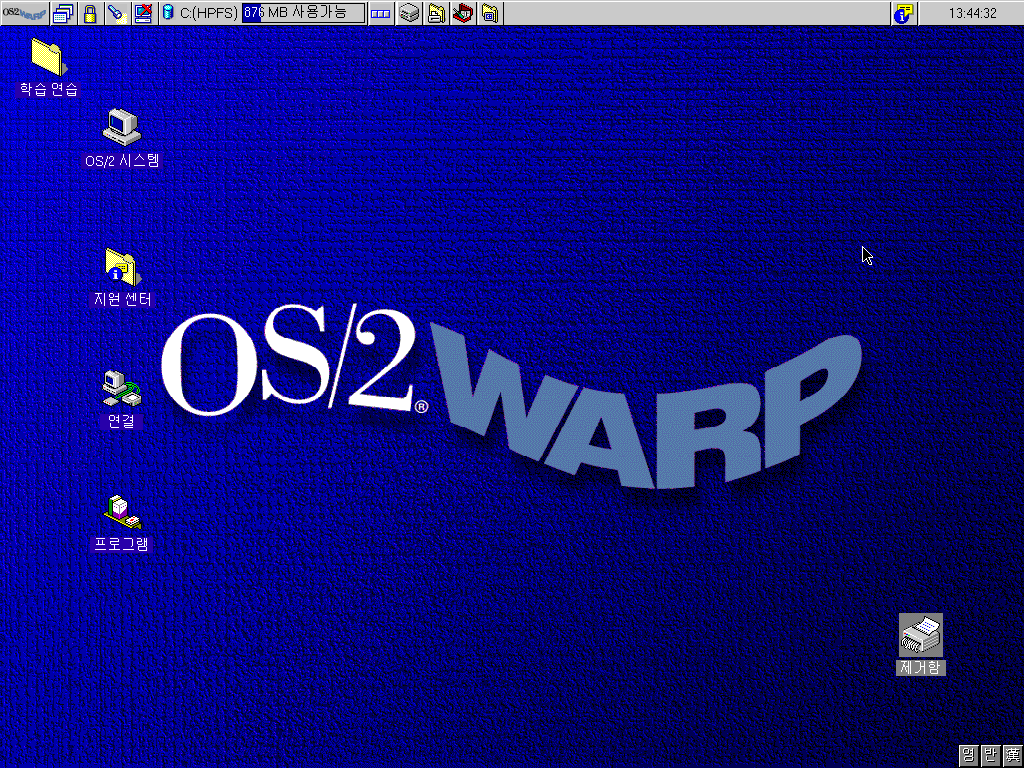
Task: Select the 제거함 shredder icon
Action: 921,635
